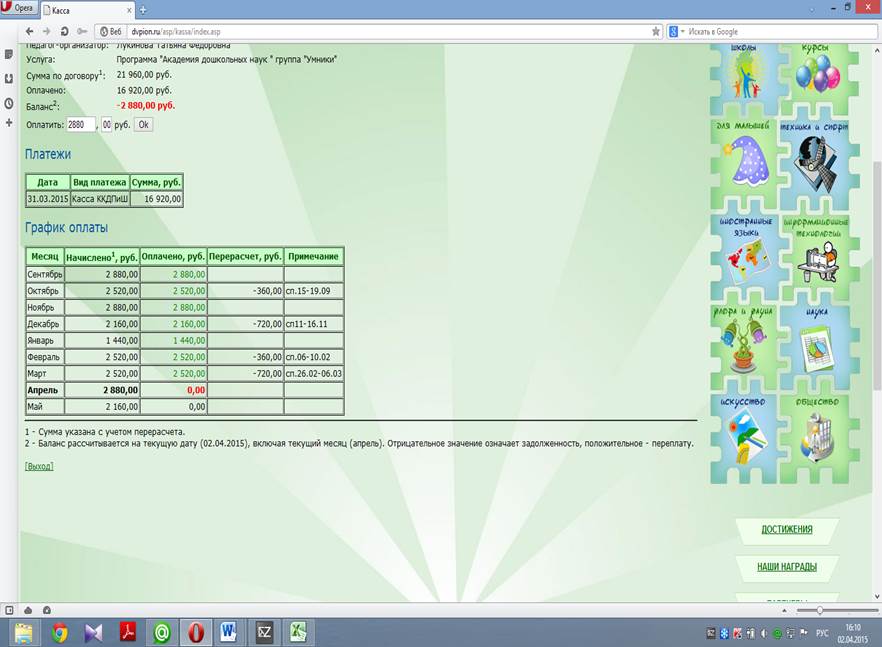This screenshot has height=647, width=882.
Task: Open Adobe Reader from the taskbar
Action: (128, 633)
